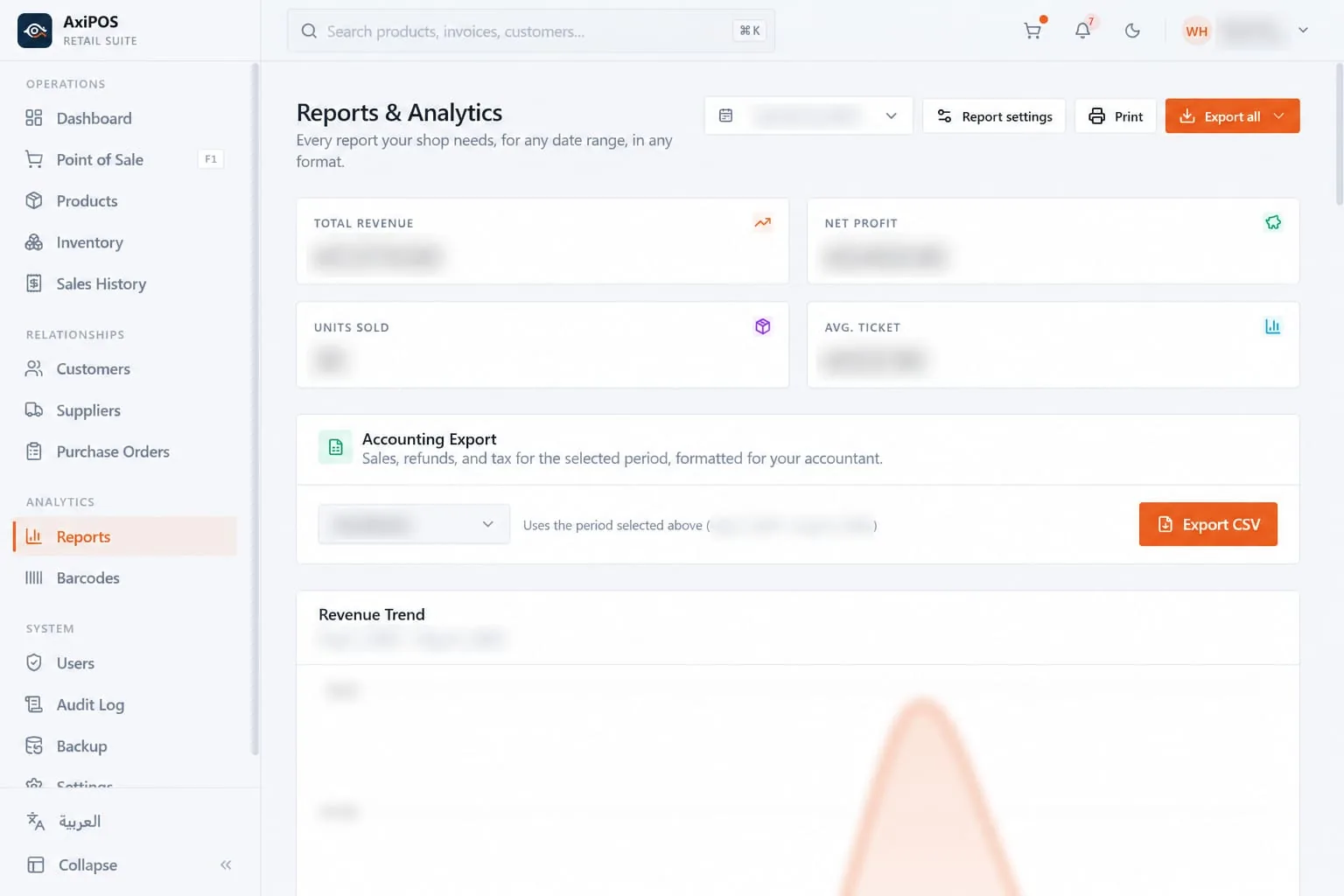This screenshot has height=896, width=1344.
Task: Export the accounting CSV
Action: pos(1207,524)
